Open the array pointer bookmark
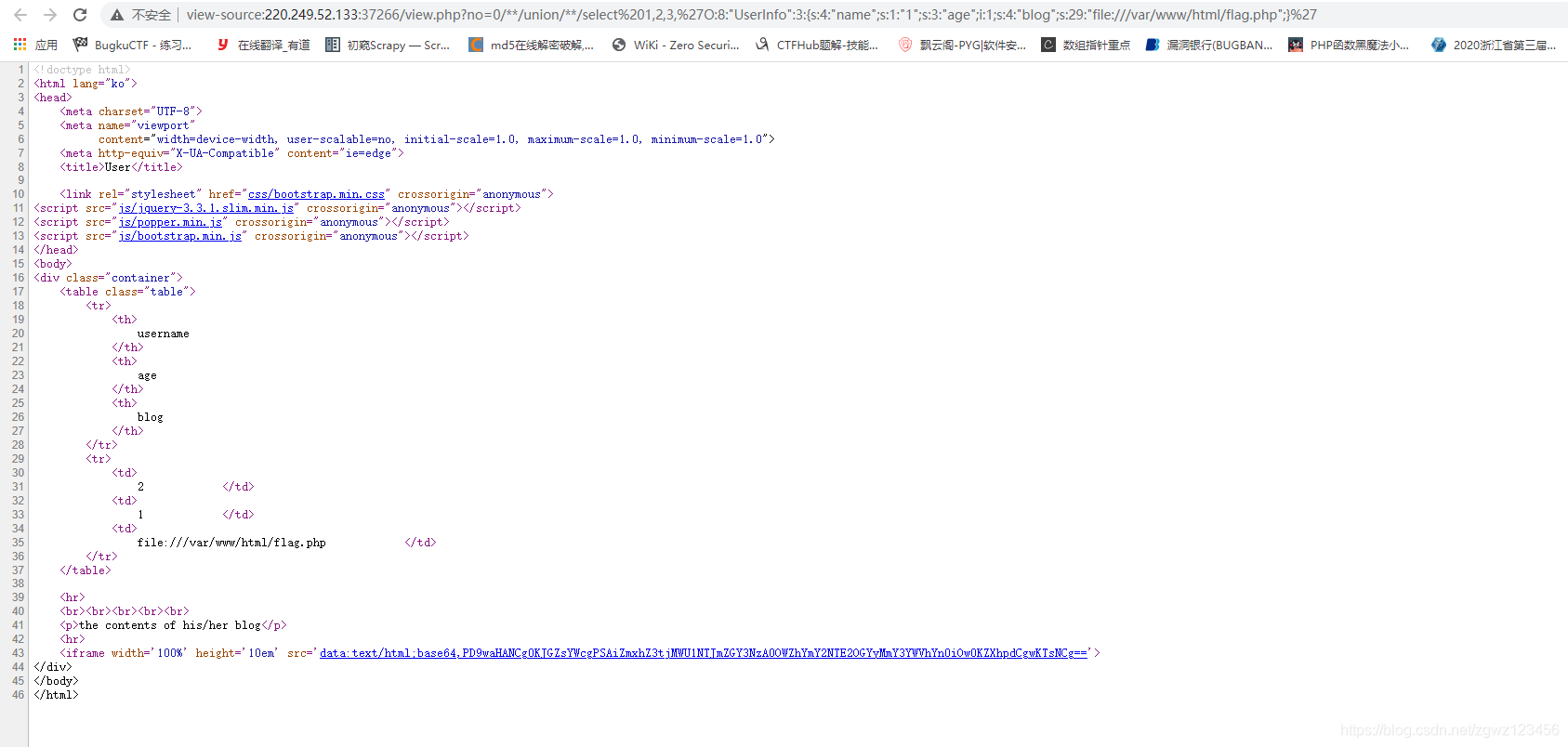The width and height of the screenshot is (1568, 747). (x=1086, y=45)
